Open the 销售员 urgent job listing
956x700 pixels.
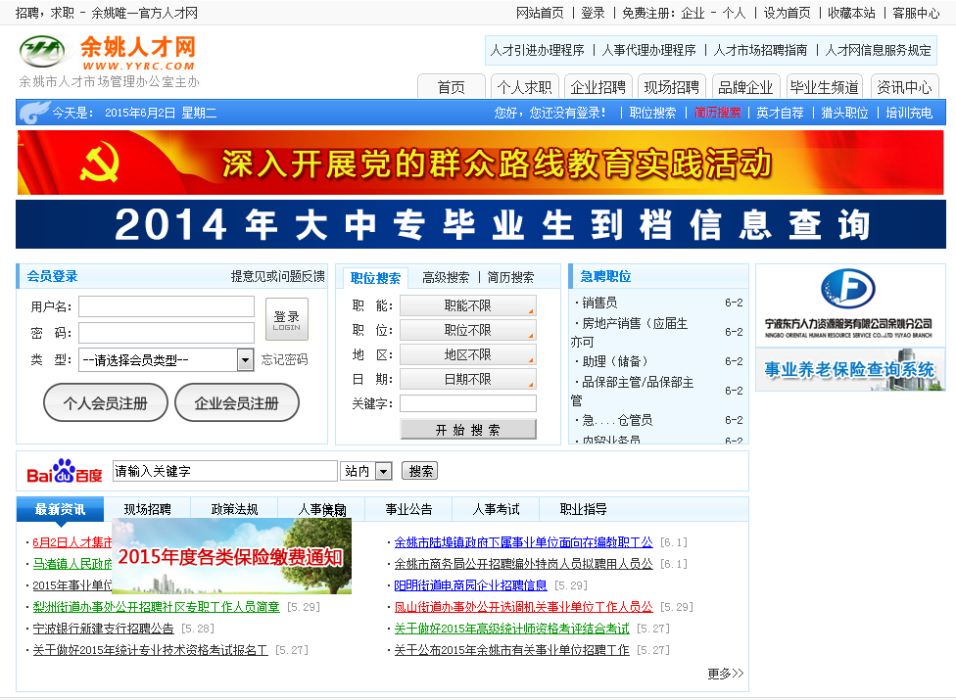click(599, 302)
